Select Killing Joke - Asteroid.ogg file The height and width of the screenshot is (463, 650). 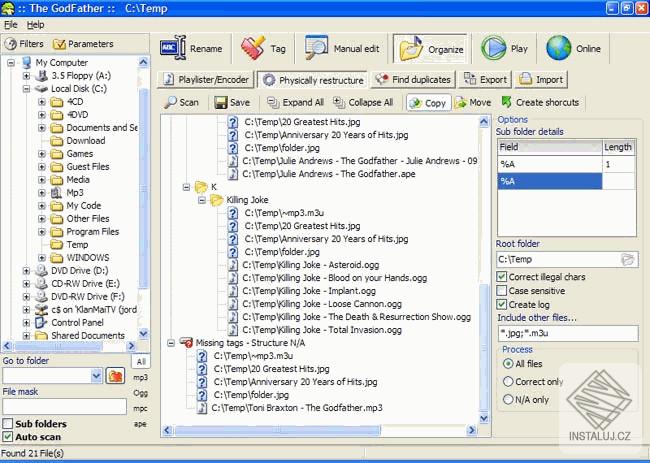pos(311,265)
